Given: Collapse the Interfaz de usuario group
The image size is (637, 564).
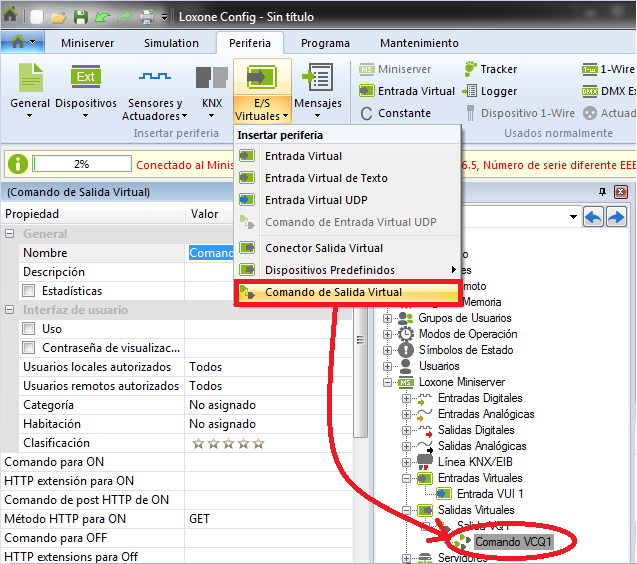Looking at the screenshot, I should [x=9, y=310].
